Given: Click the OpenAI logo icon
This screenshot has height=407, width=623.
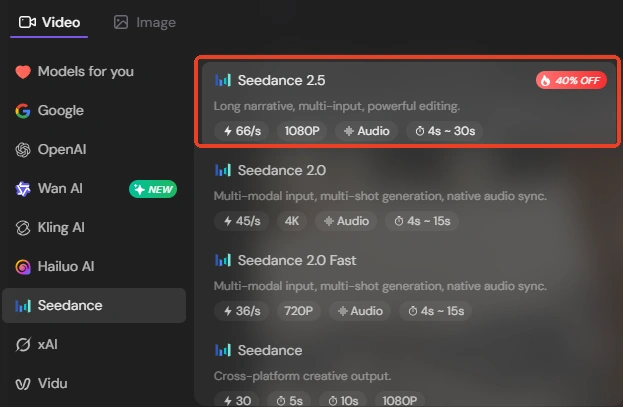Looking at the screenshot, I should 23,150.
